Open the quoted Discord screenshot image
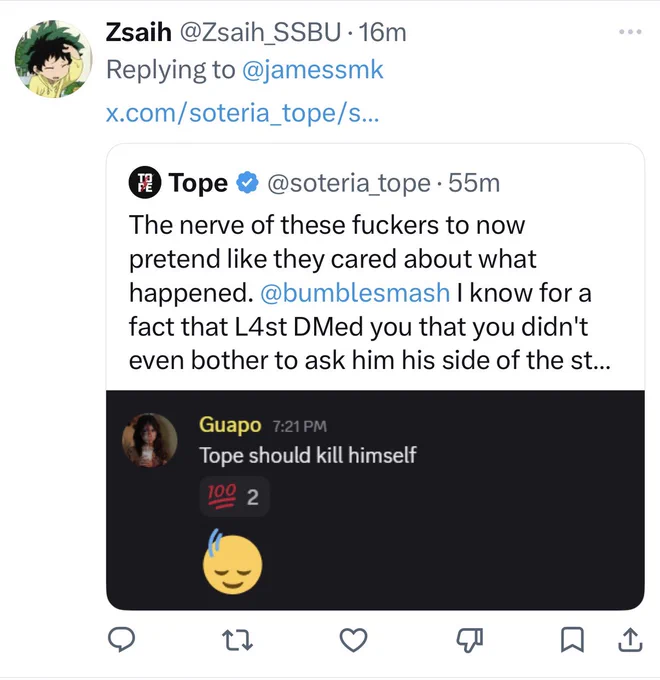 [x=375, y=500]
